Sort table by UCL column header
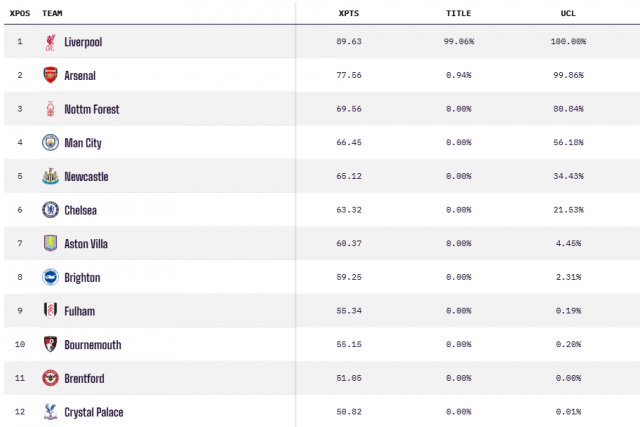This screenshot has height=427, width=640. coord(569,15)
